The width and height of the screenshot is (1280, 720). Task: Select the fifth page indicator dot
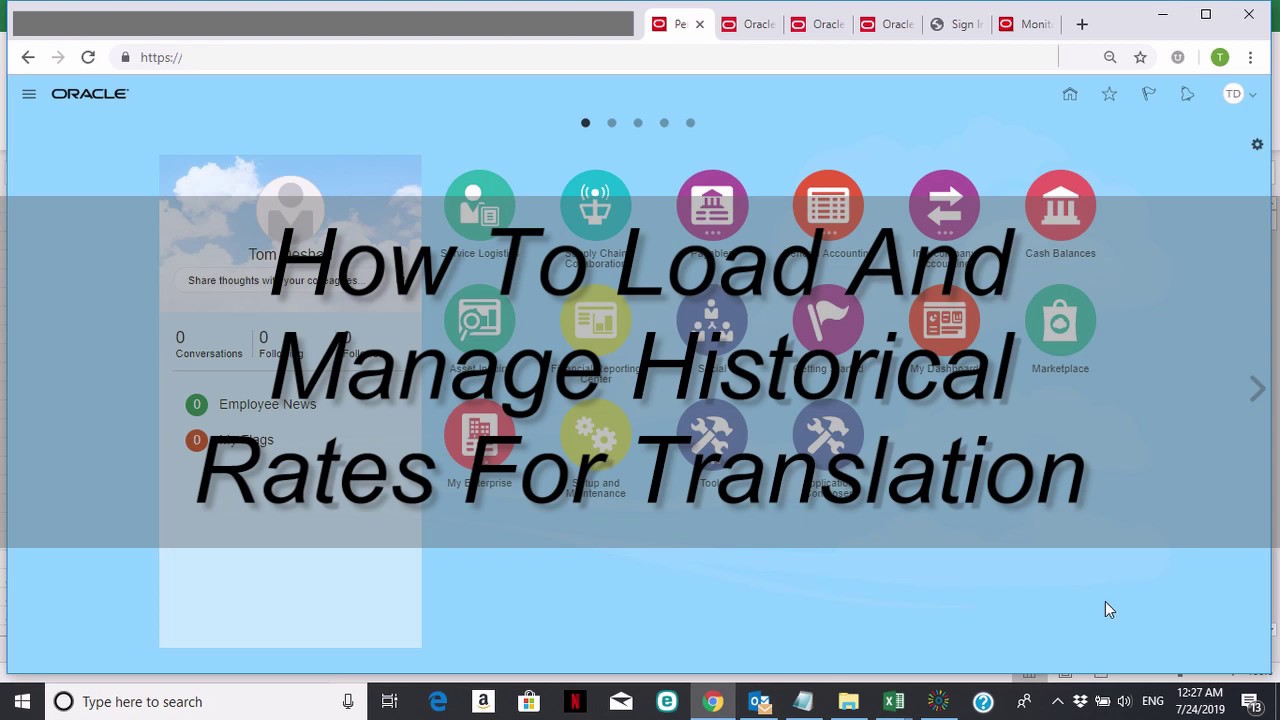[690, 123]
